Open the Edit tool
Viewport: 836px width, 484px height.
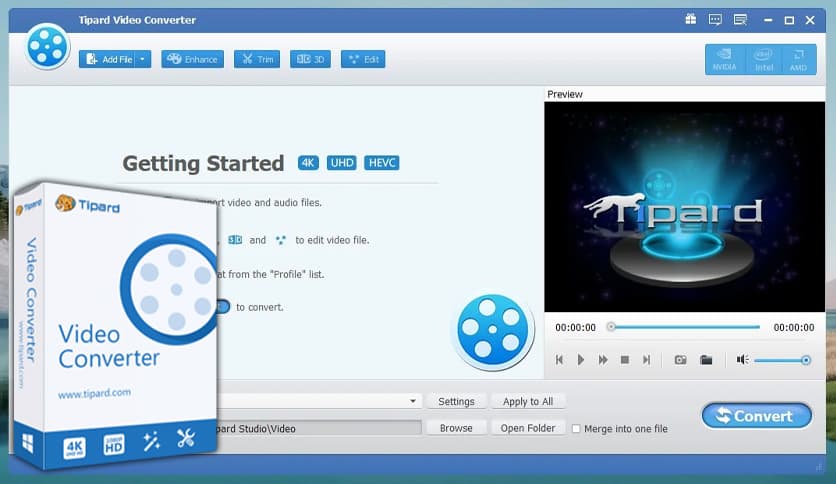[363, 59]
